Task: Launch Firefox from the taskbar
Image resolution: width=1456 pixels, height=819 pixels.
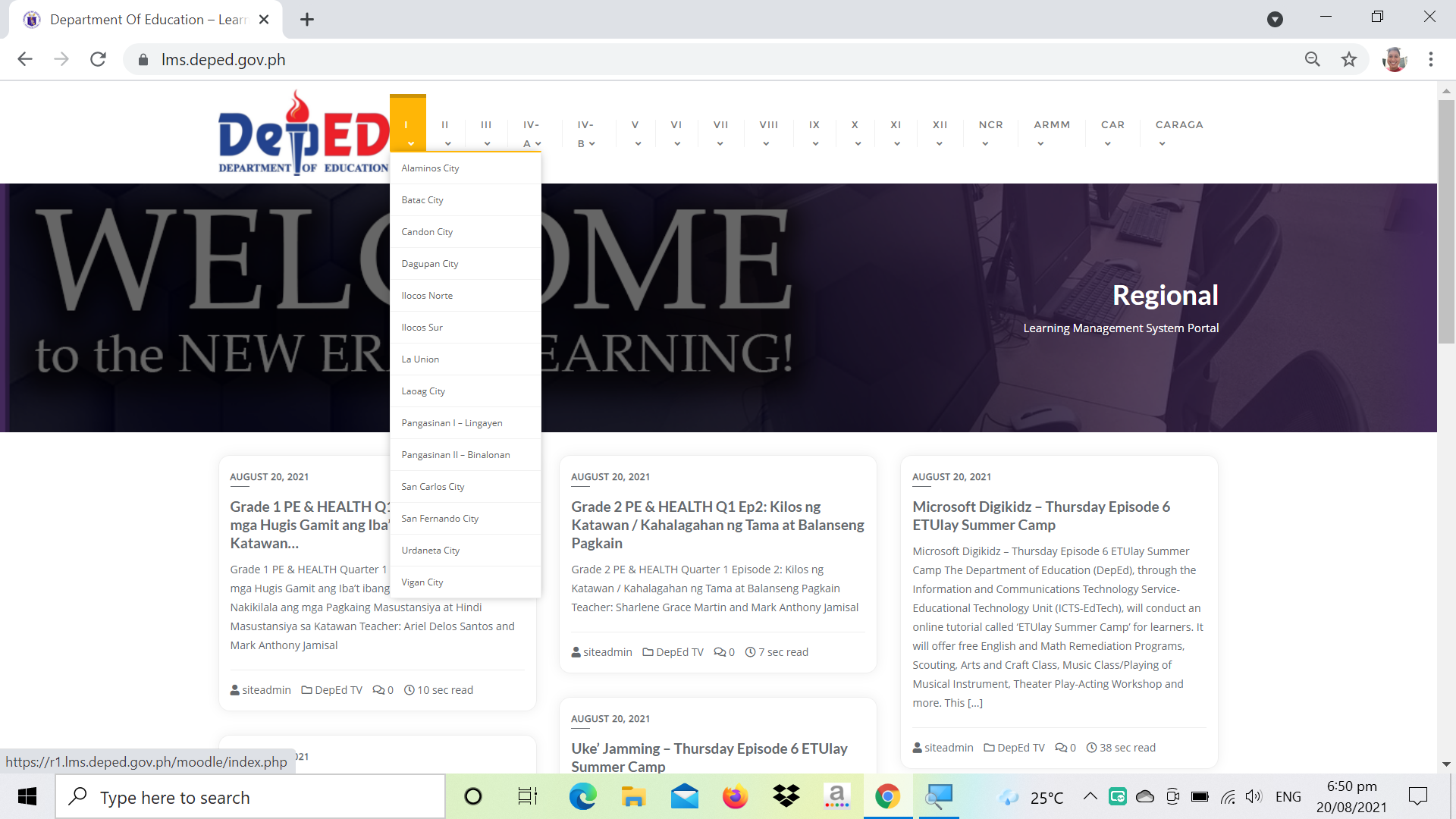Action: point(736,796)
